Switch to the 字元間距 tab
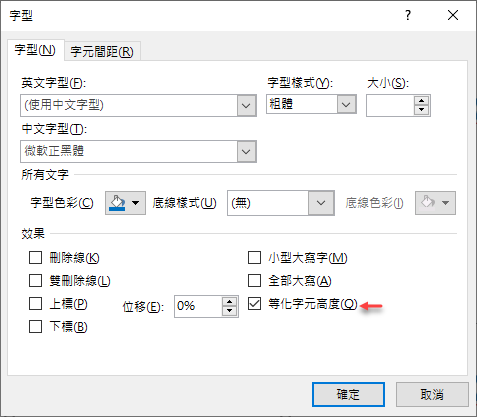 coord(102,51)
